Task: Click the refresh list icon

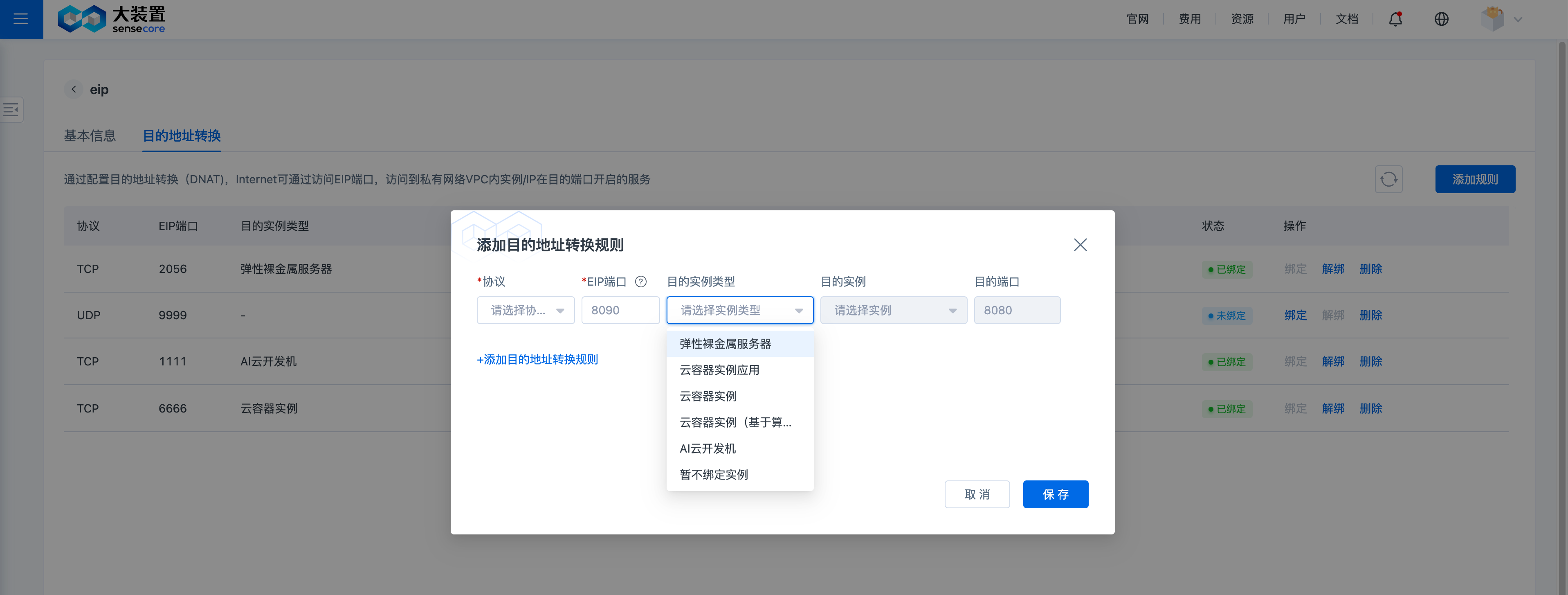Action: (1388, 179)
